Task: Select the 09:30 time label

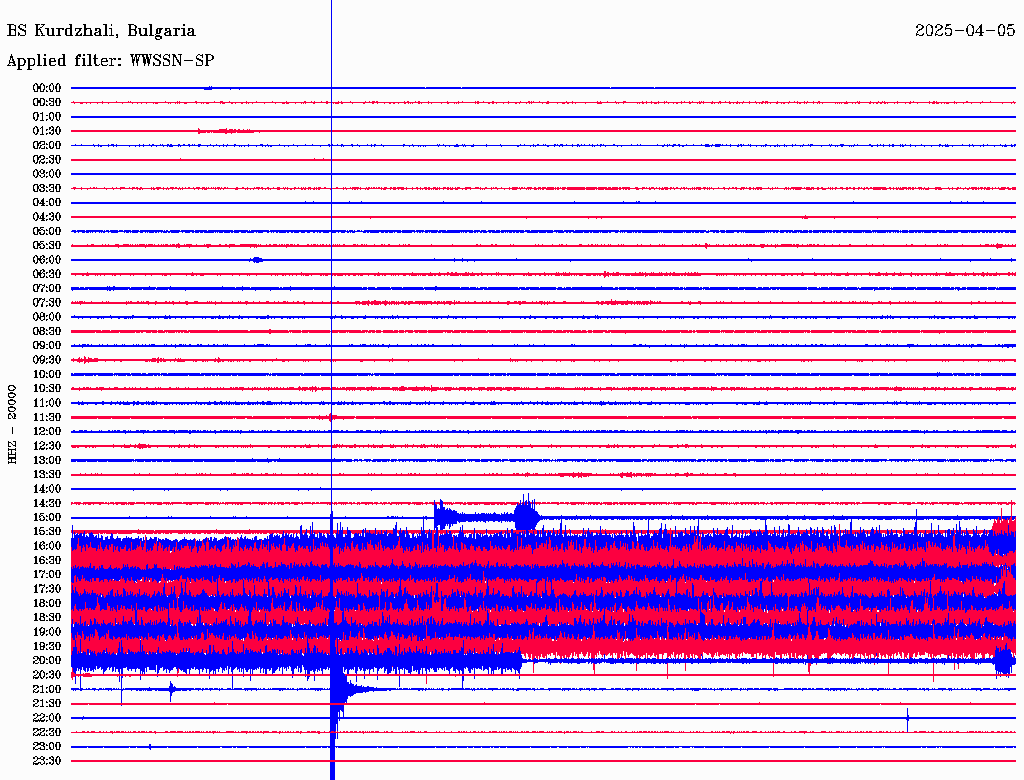Action: point(47,361)
